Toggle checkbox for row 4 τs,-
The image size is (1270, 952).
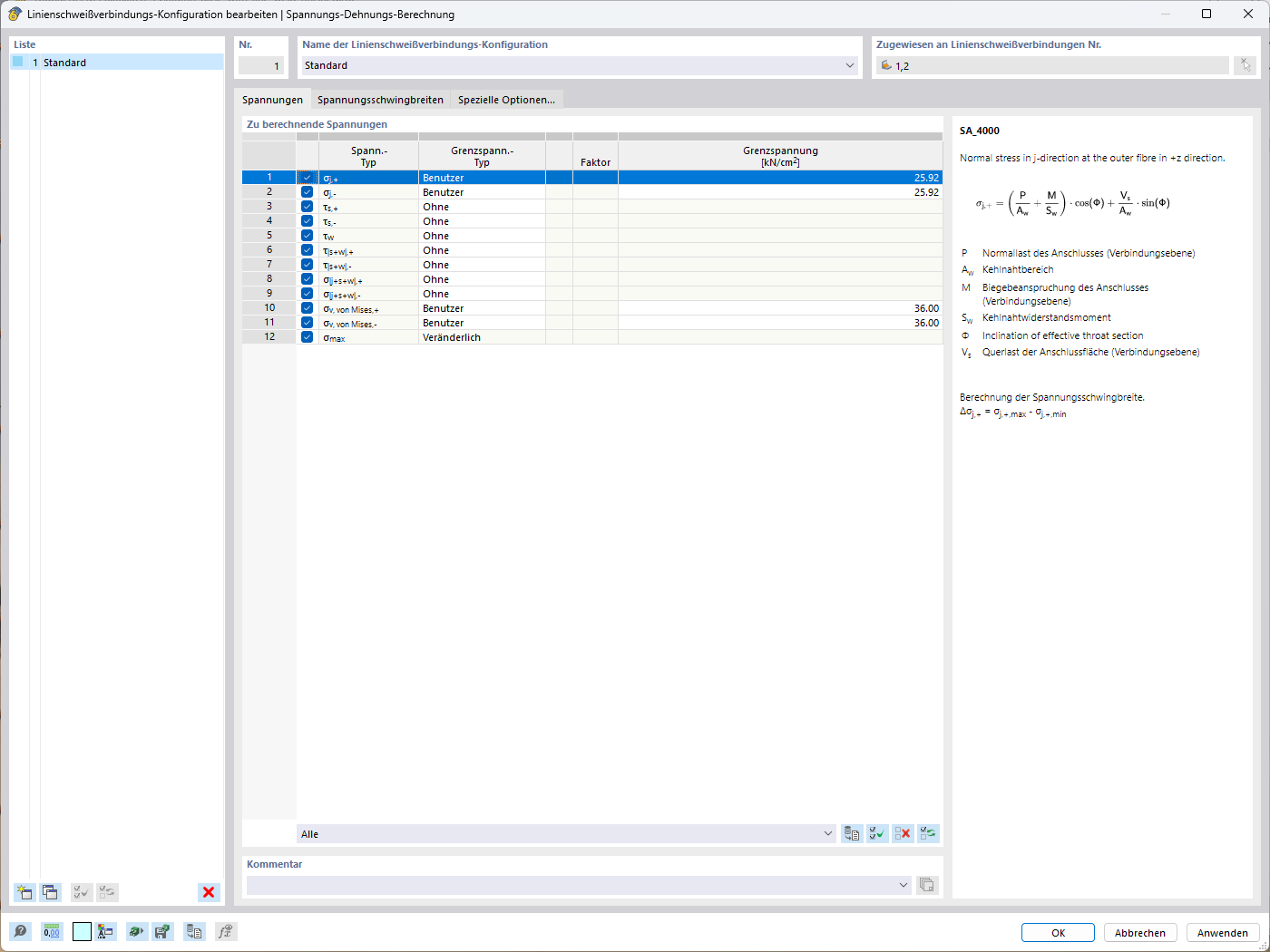pyautogui.click(x=307, y=221)
